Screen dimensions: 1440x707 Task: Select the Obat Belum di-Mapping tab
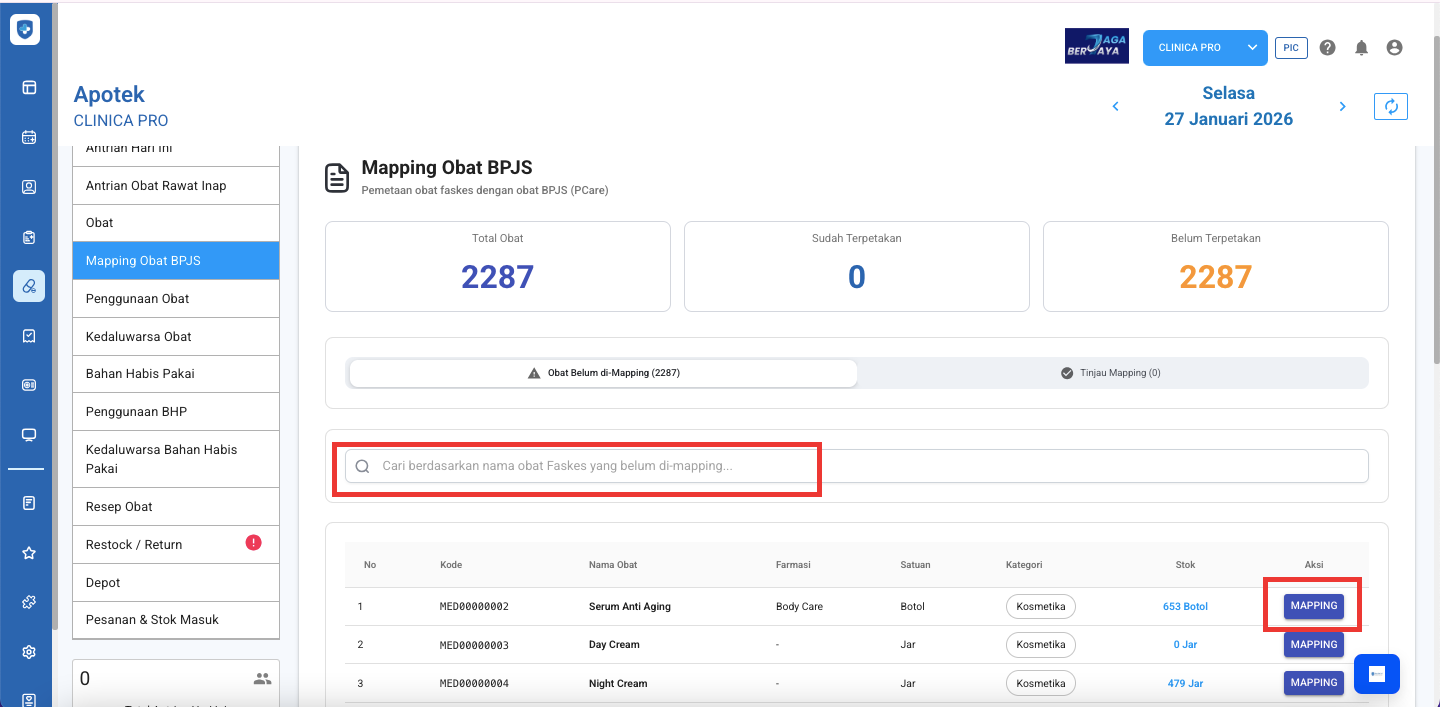pyautogui.click(x=603, y=373)
